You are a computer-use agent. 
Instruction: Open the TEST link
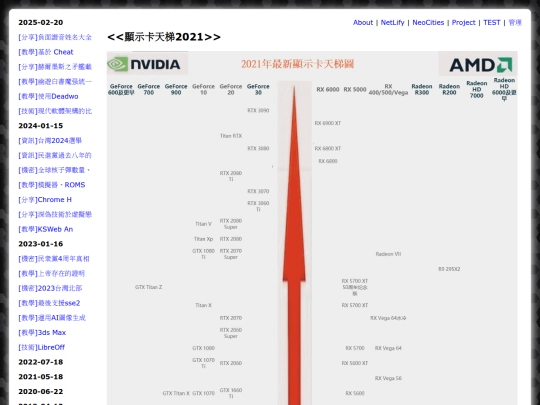pyautogui.click(x=491, y=22)
